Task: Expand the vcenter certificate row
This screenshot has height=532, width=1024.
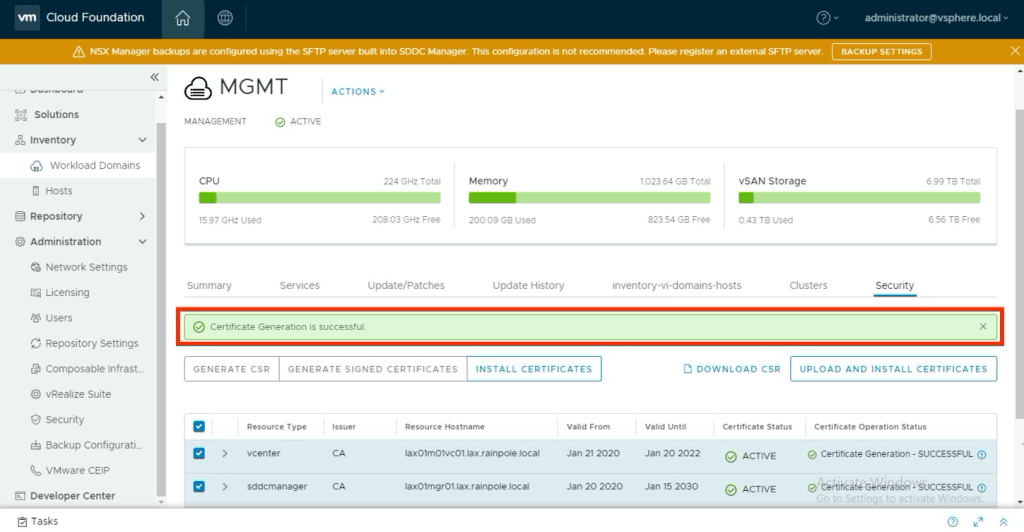Action: [225, 454]
